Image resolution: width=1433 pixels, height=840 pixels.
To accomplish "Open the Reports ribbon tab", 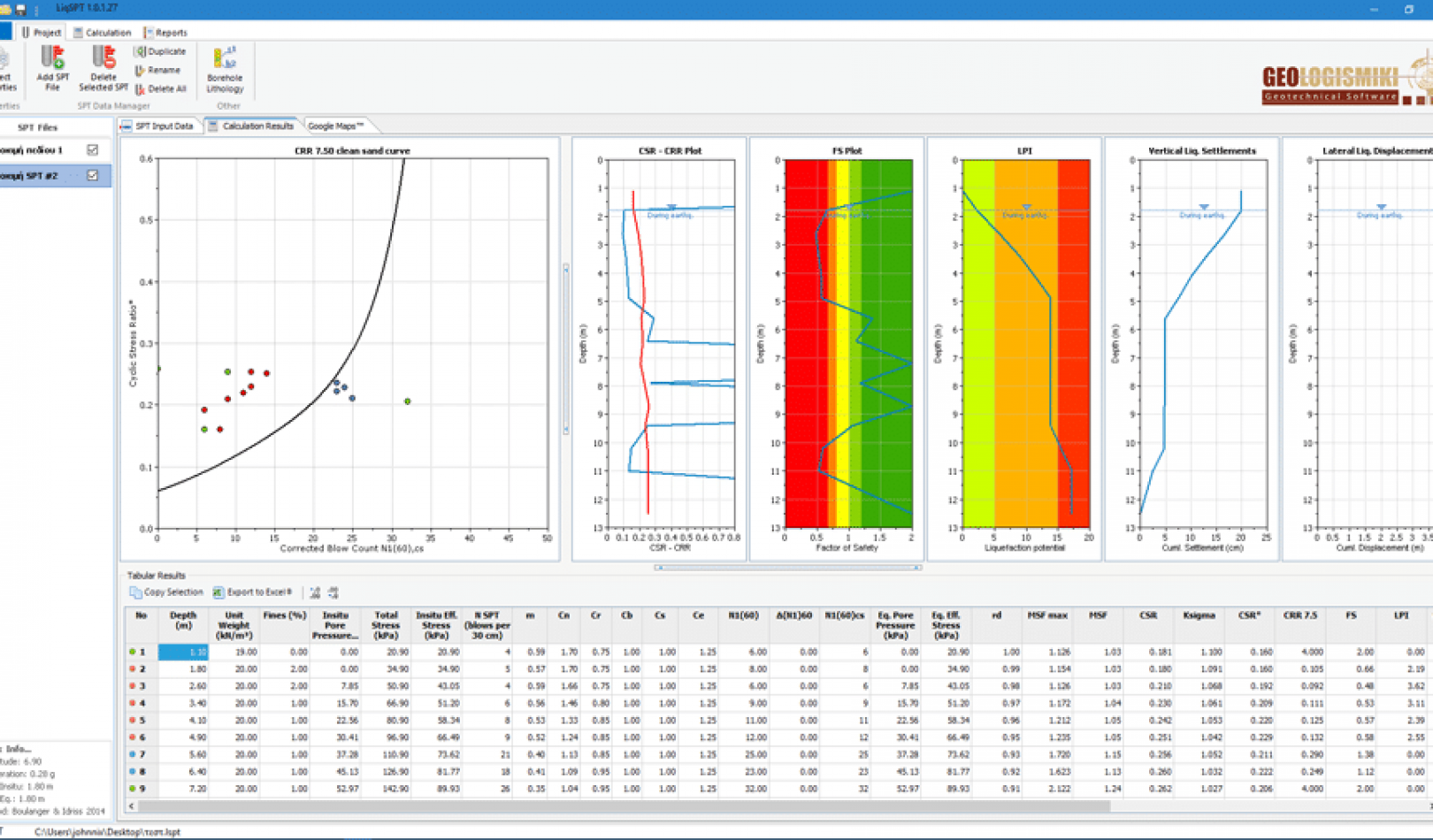I will (172, 32).
